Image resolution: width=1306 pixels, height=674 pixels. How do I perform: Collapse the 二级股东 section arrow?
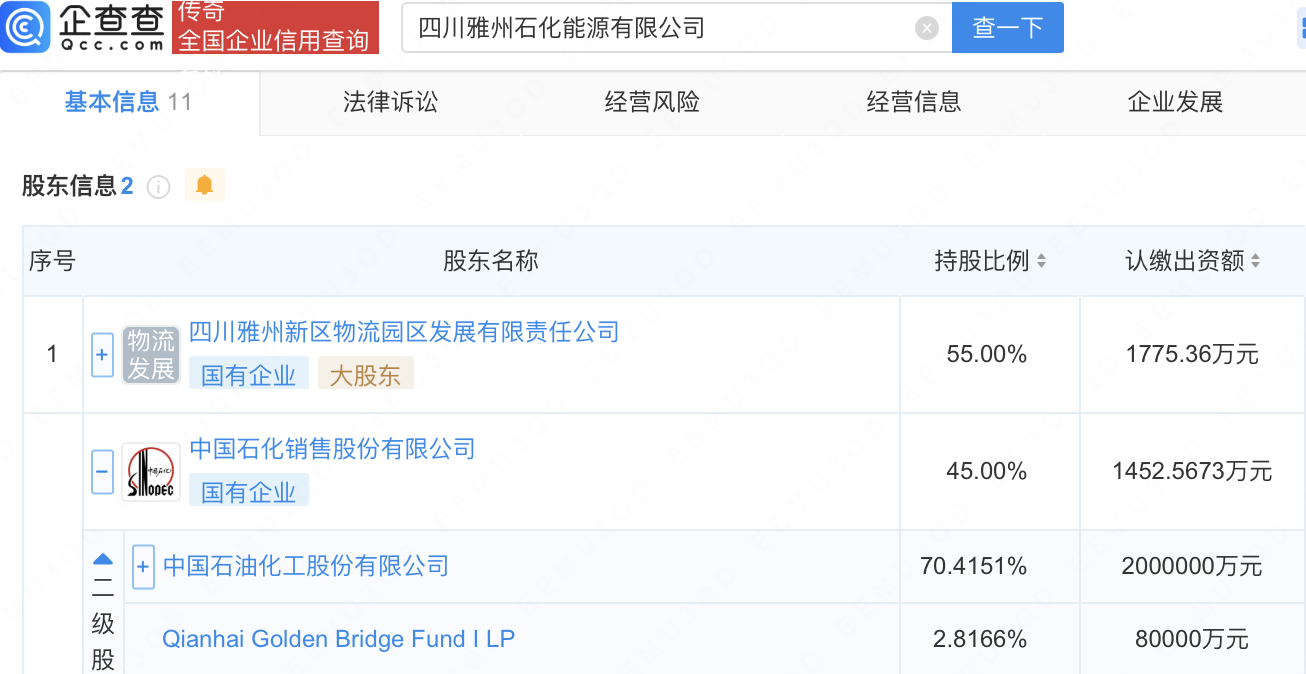[103, 559]
